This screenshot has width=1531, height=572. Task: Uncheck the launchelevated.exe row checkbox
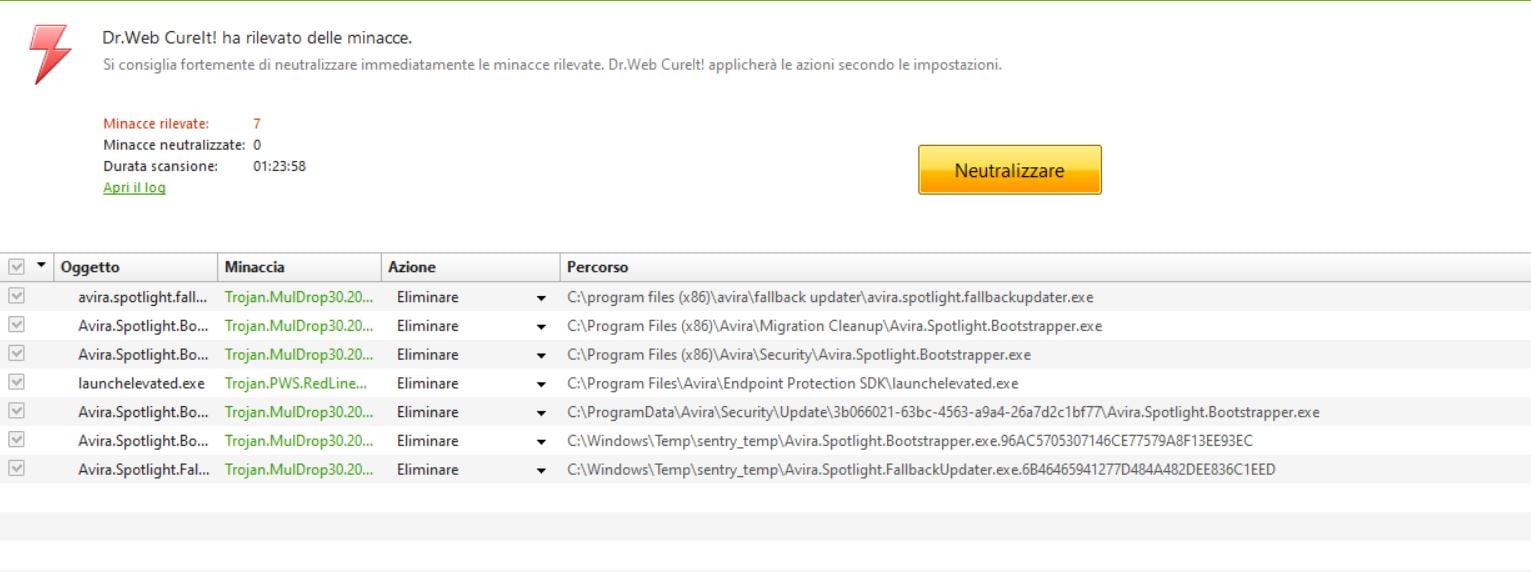tap(16, 382)
